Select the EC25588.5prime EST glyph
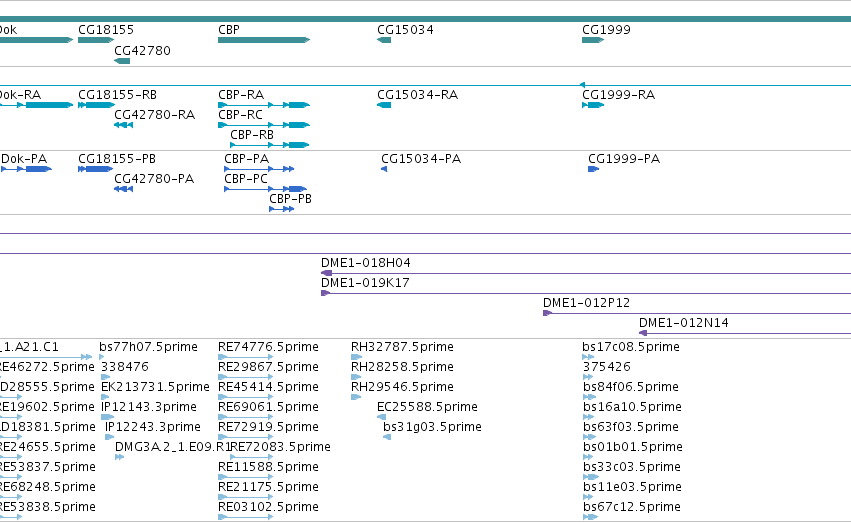Screen dimensions: 851x522 tap(381, 417)
